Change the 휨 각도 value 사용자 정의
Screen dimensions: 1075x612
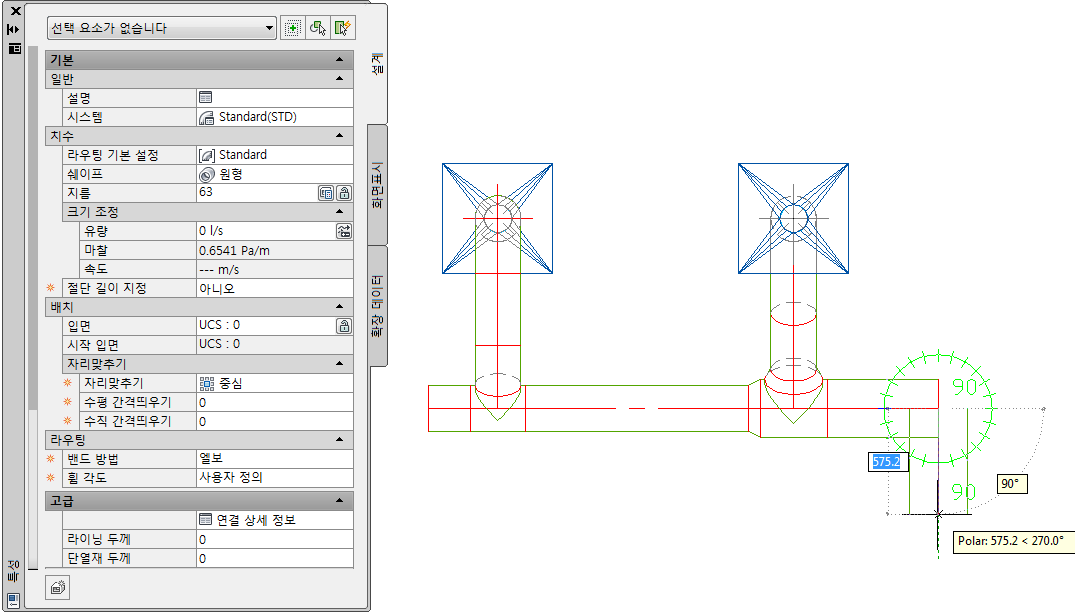(275, 478)
